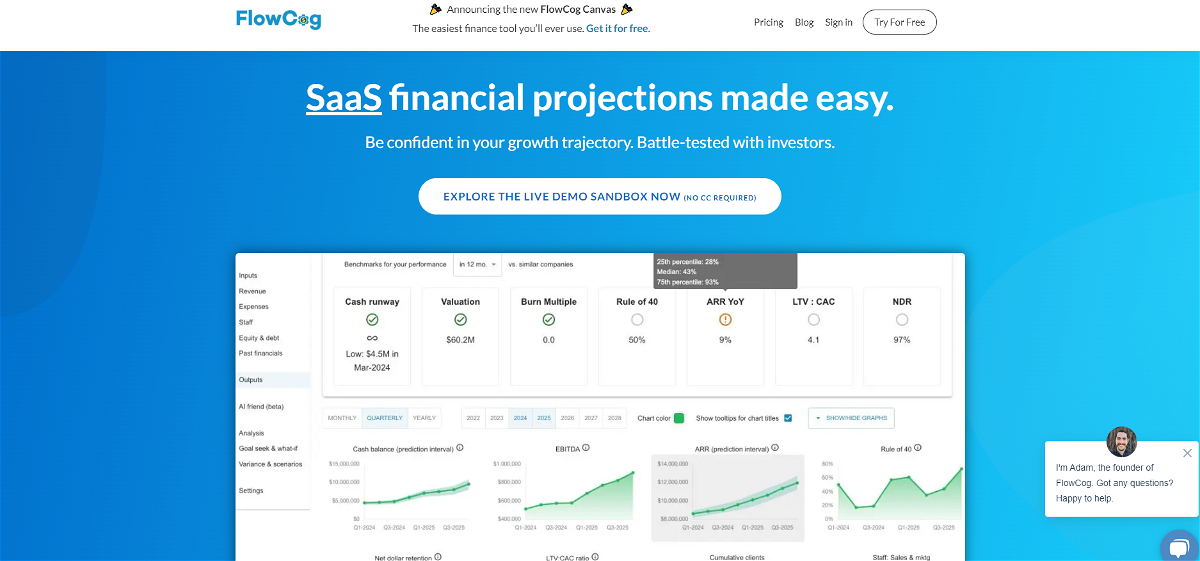The height and width of the screenshot is (561, 1200).
Task: Click the ARR YoY warning icon
Action: click(725, 320)
